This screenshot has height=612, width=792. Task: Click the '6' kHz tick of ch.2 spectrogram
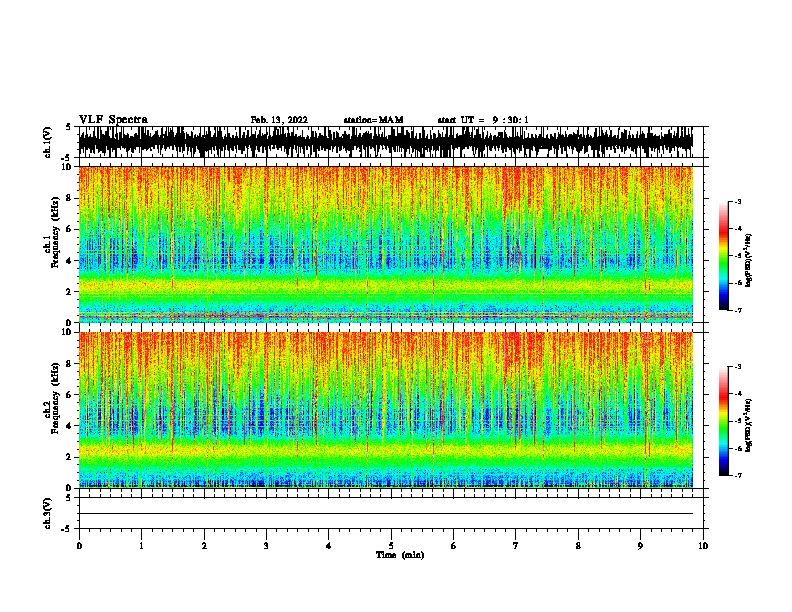click(69, 395)
